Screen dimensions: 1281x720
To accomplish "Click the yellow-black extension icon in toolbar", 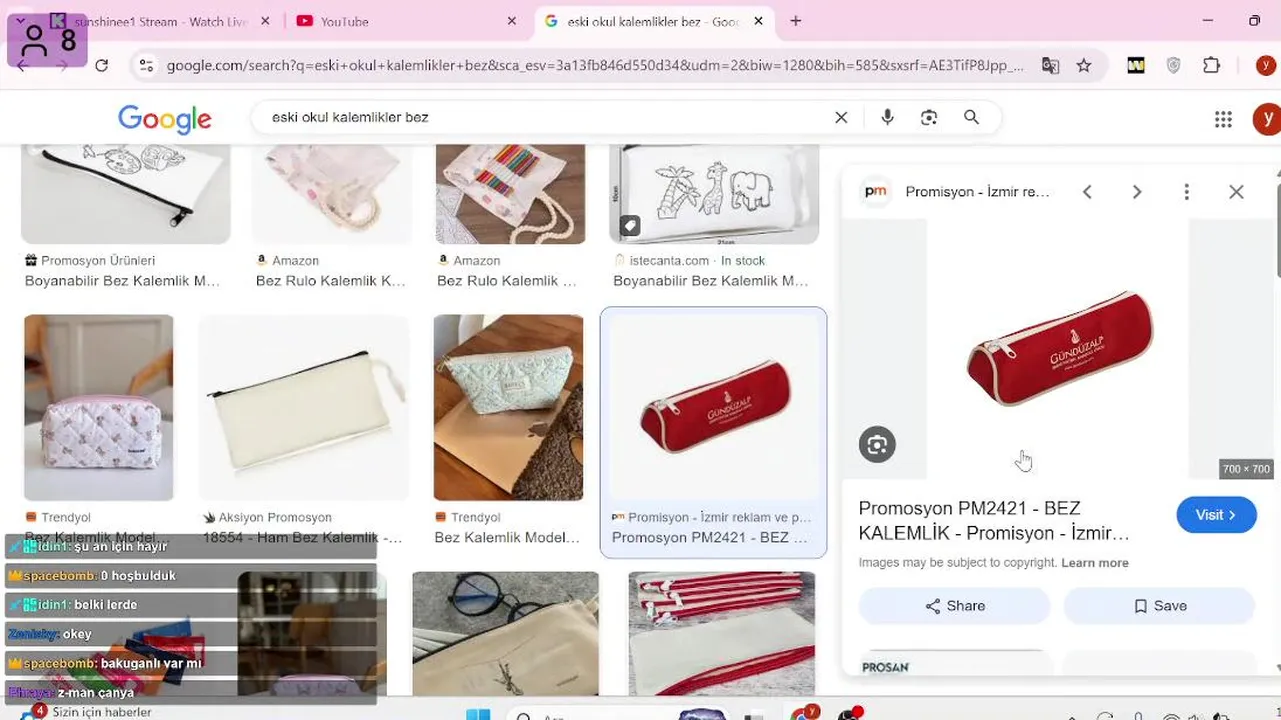I will (1136, 65).
